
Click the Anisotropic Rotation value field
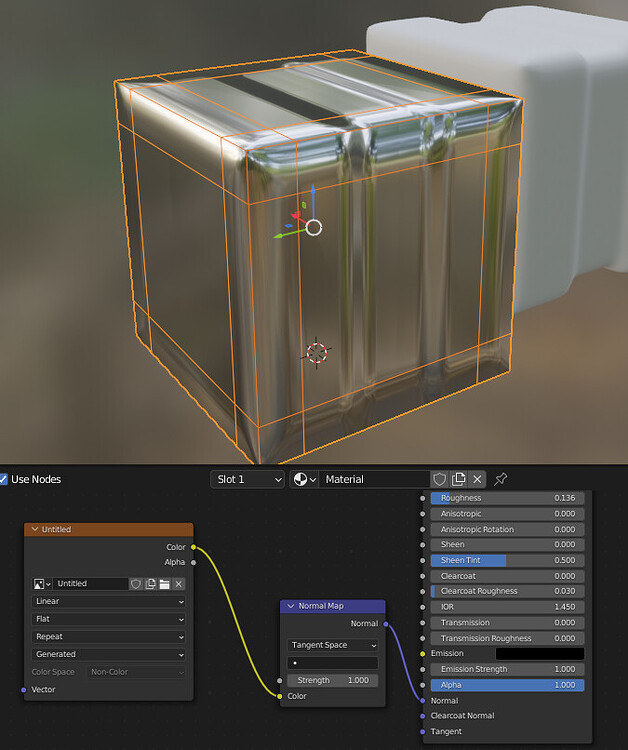(507, 529)
